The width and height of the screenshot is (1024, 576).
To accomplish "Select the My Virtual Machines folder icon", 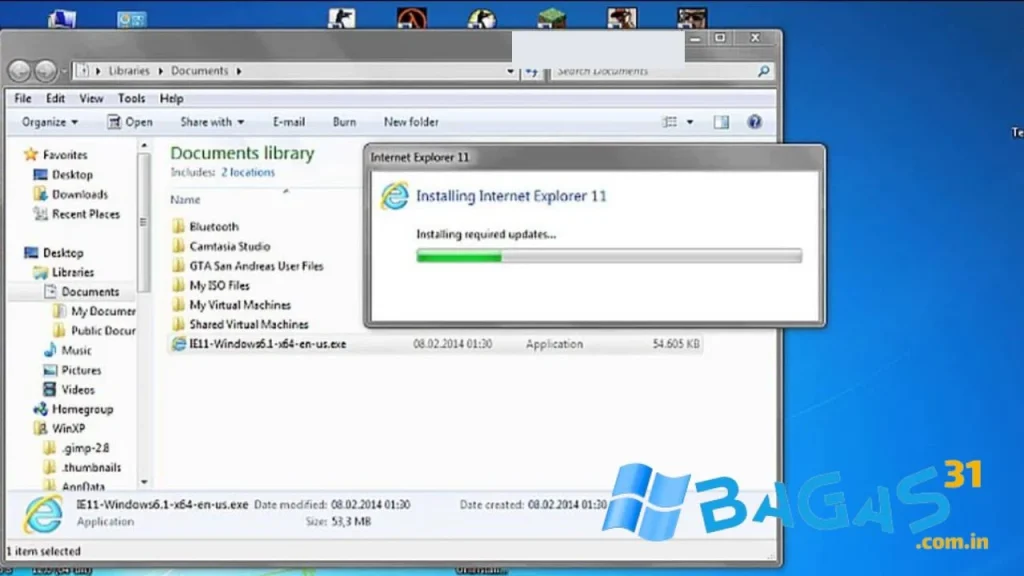I will tap(178, 304).
